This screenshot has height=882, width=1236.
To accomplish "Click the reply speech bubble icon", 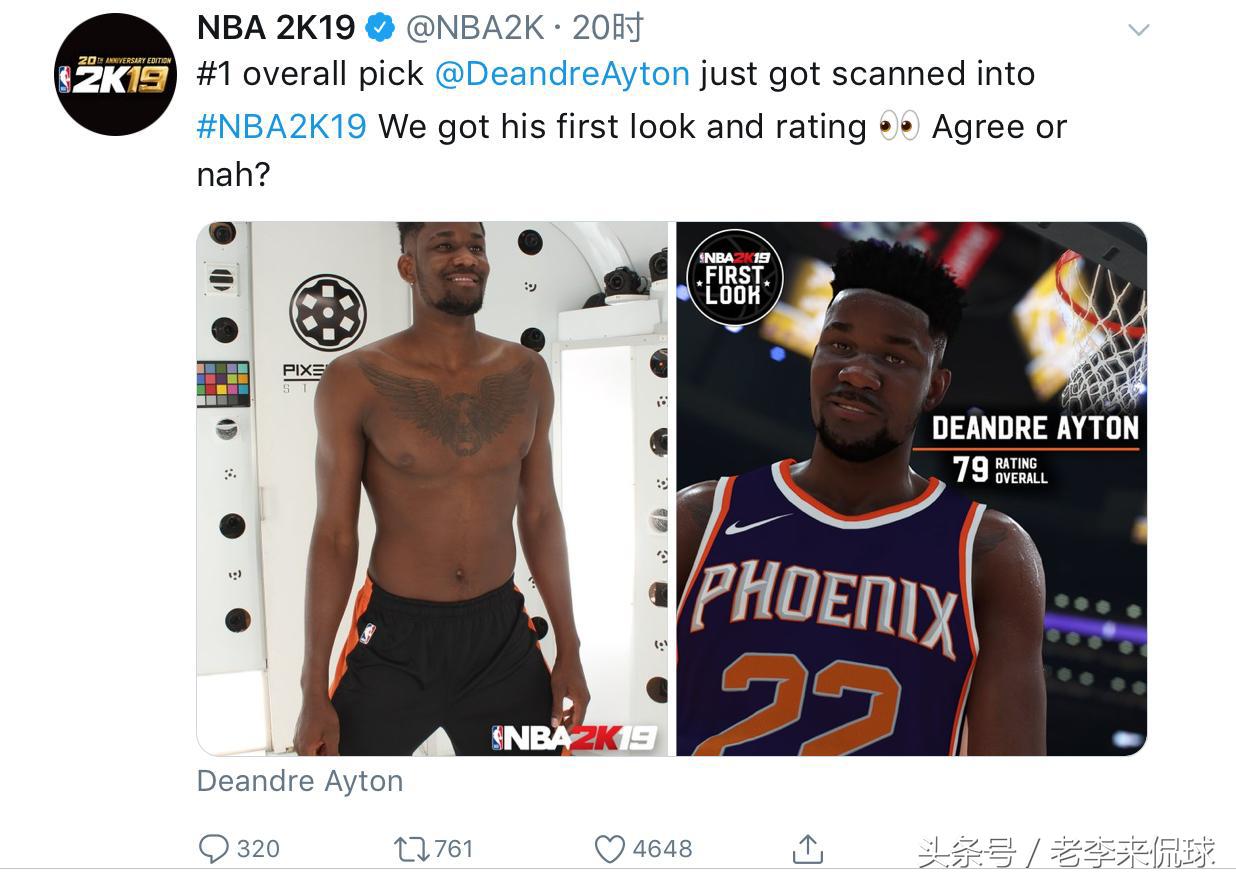I will [213, 849].
